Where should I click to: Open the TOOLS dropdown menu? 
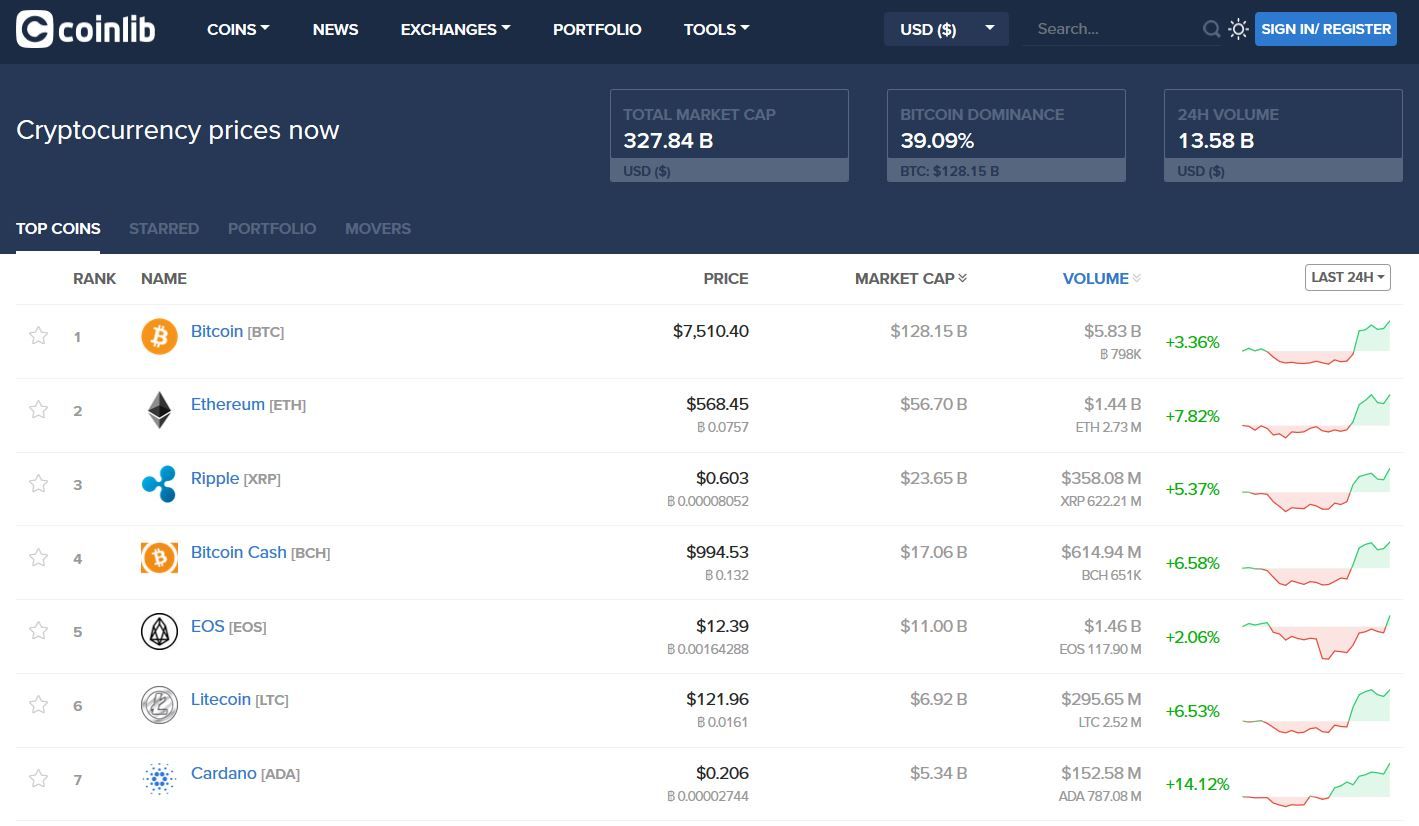tap(716, 29)
